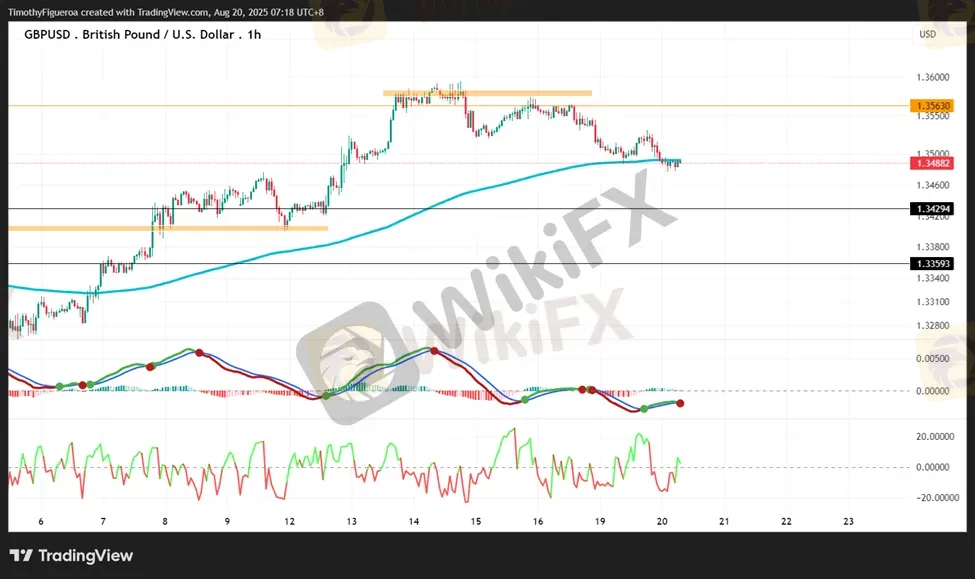Click the TimothyFigueroa author header text
The height and width of the screenshot is (579, 975).
[50, 12]
